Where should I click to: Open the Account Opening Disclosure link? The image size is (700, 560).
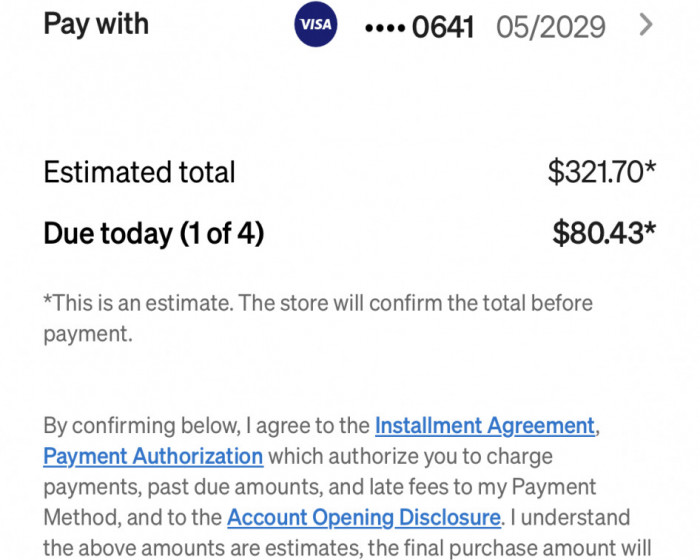coord(364,518)
